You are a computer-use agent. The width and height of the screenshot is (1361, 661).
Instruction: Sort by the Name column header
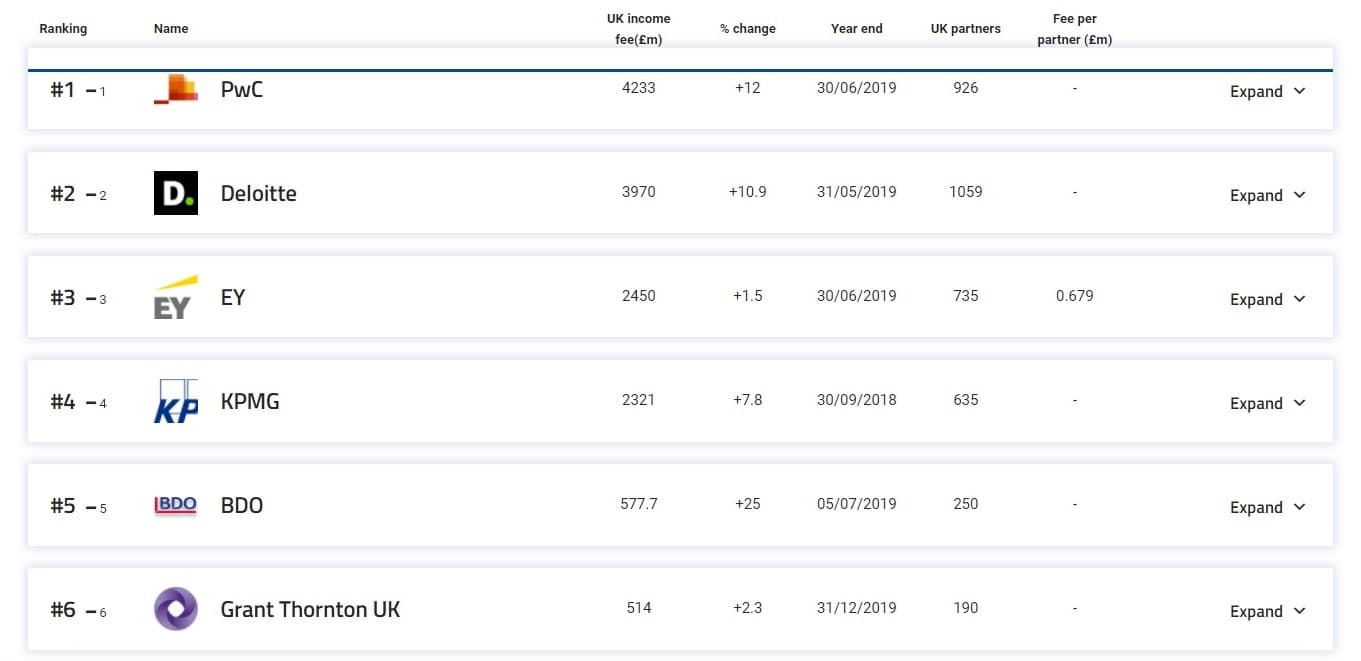pos(171,28)
